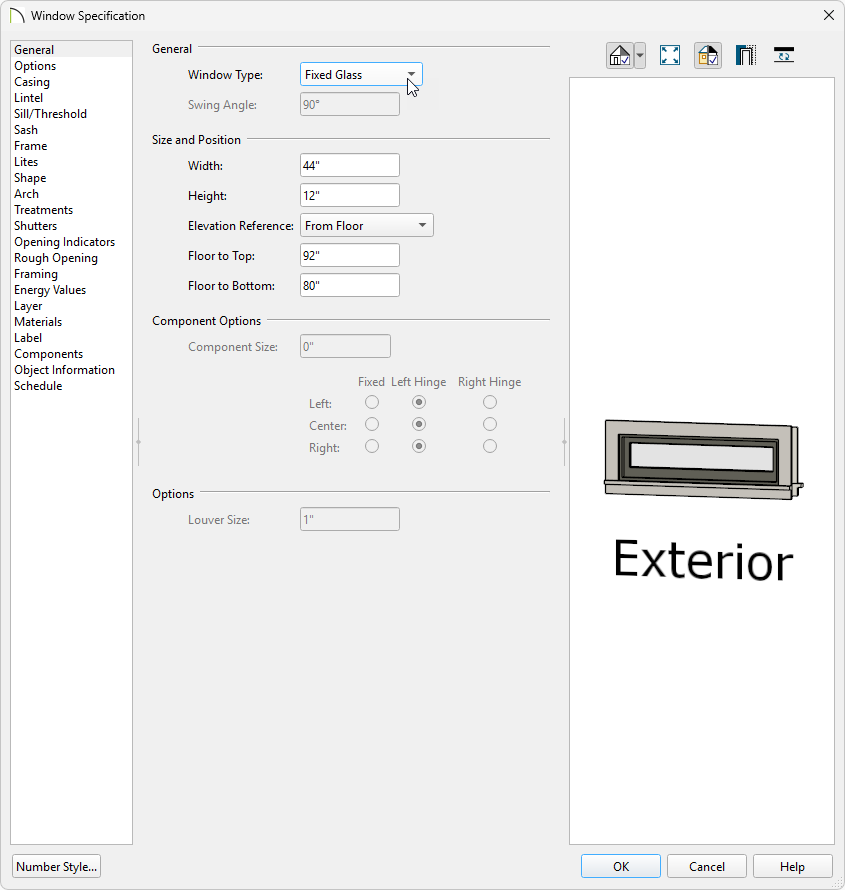This screenshot has height=890, width=845.
Task: Click the Floor to Bottom field
Action: pyautogui.click(x=350, y=286)
